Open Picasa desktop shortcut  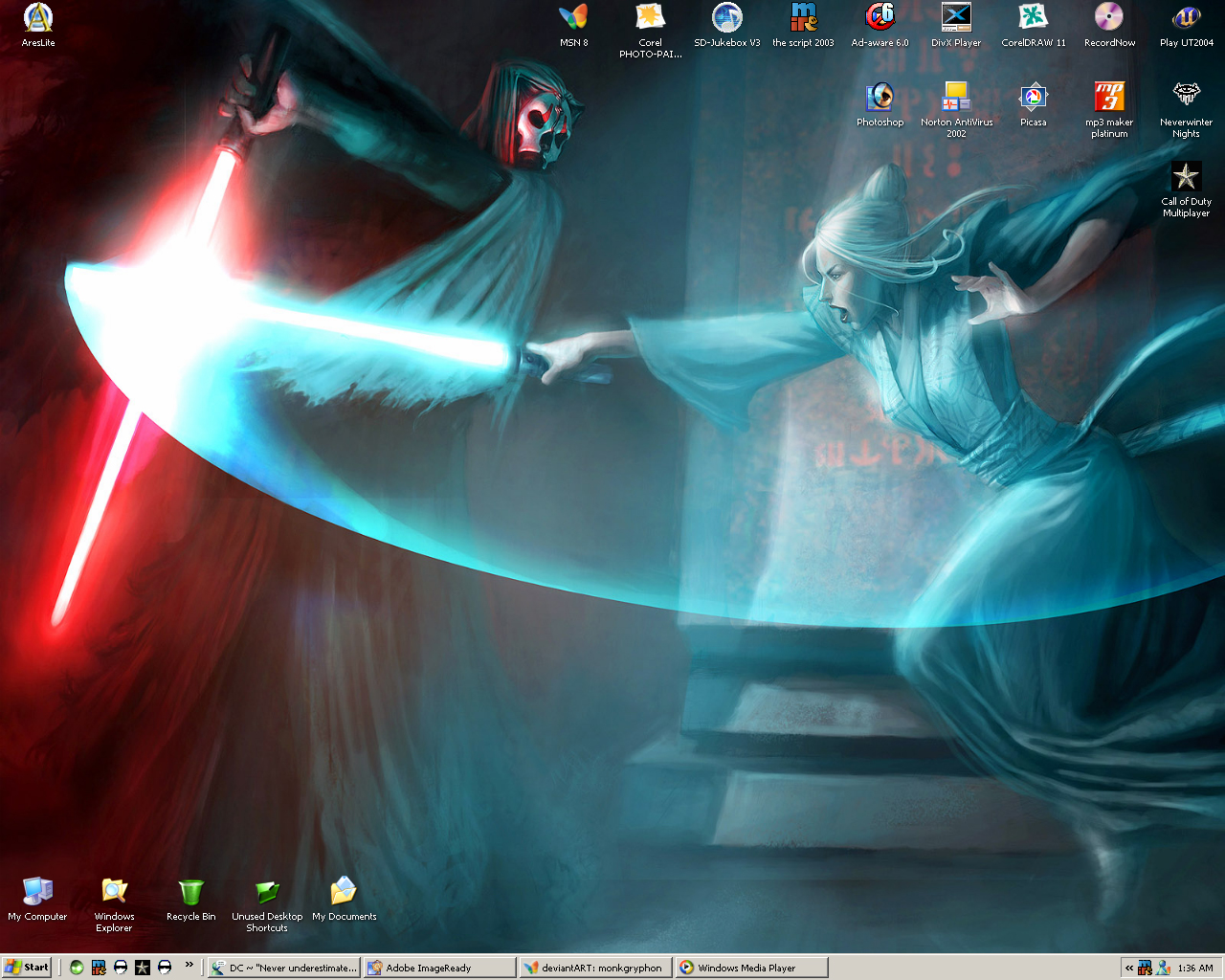(1033, 104)
